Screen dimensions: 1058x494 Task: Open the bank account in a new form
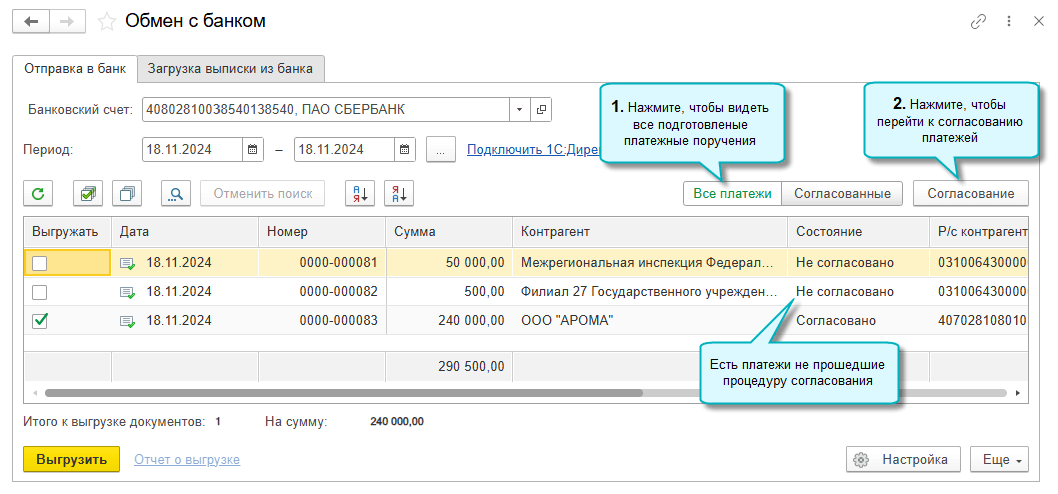click(x=540, y=109)
